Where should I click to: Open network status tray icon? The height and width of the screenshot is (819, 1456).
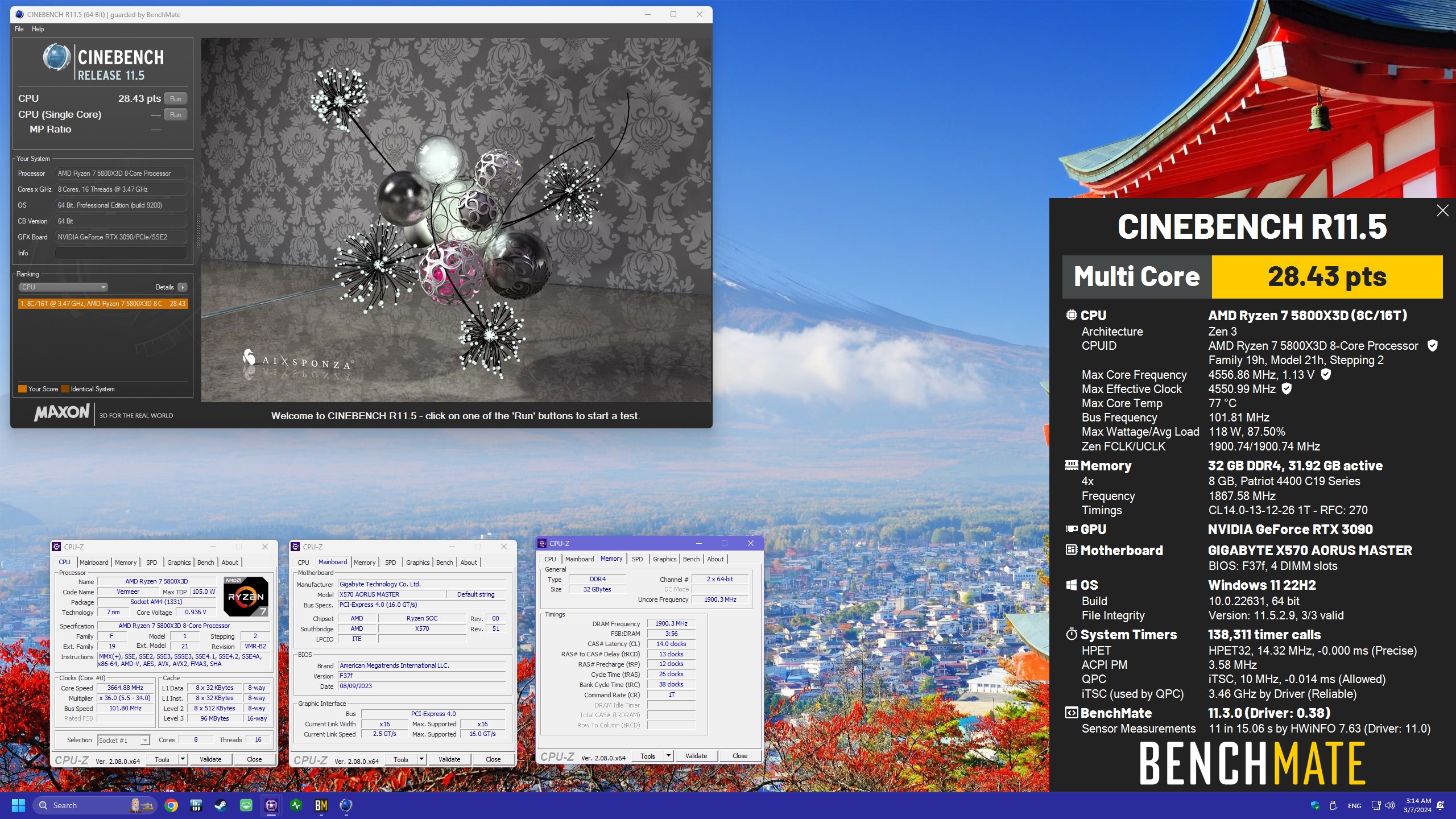(1376, 805)
